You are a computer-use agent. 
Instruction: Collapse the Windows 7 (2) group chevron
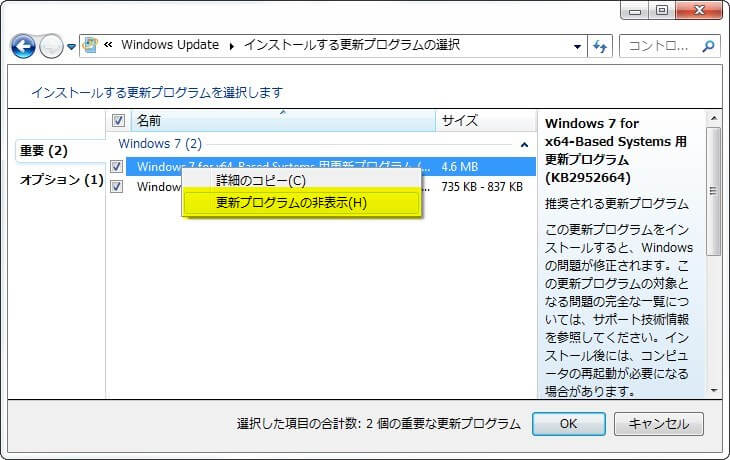[x=524, y=145]
